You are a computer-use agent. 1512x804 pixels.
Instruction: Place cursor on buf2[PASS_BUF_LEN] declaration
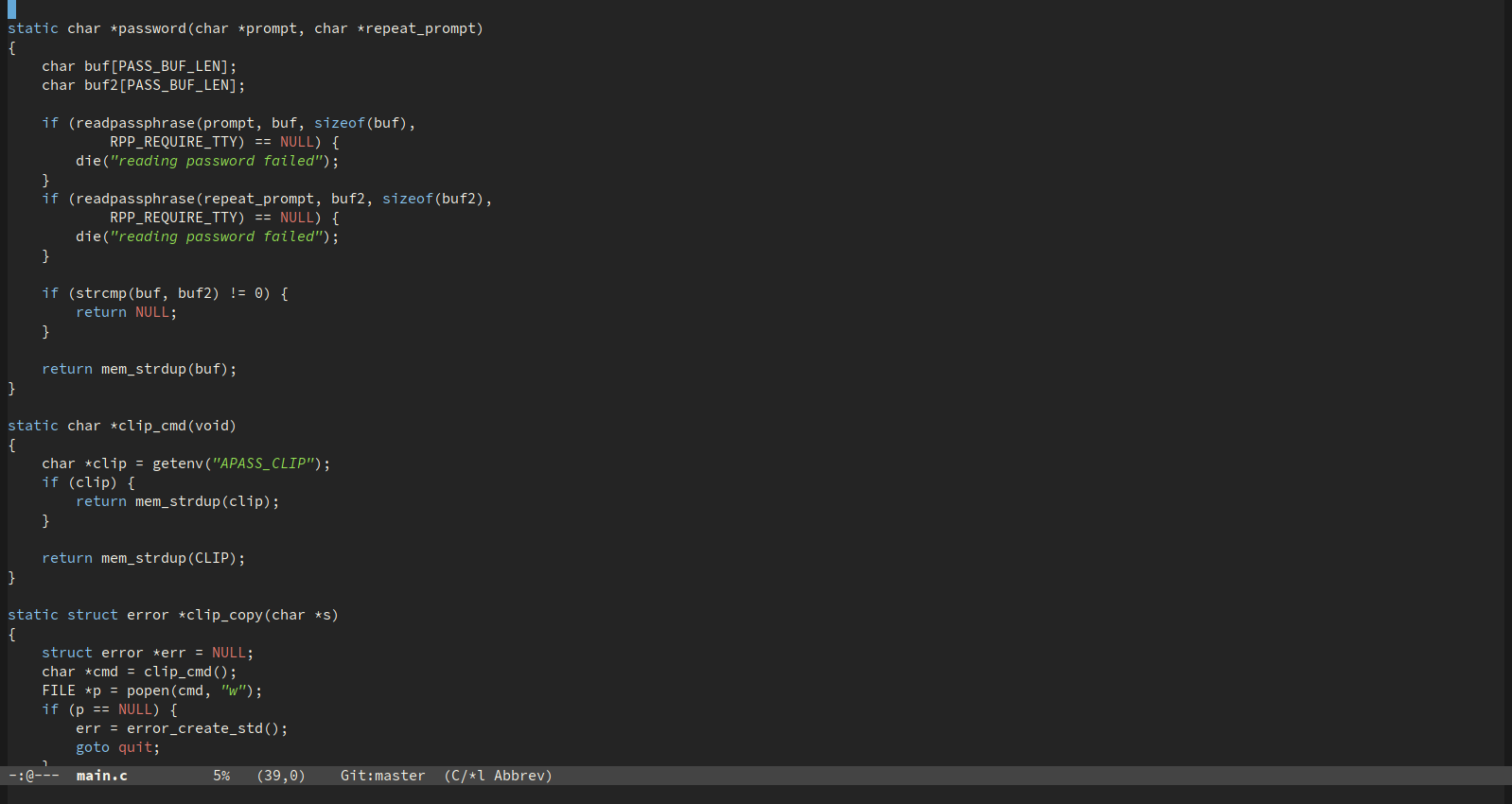click(x=142, y=85)
